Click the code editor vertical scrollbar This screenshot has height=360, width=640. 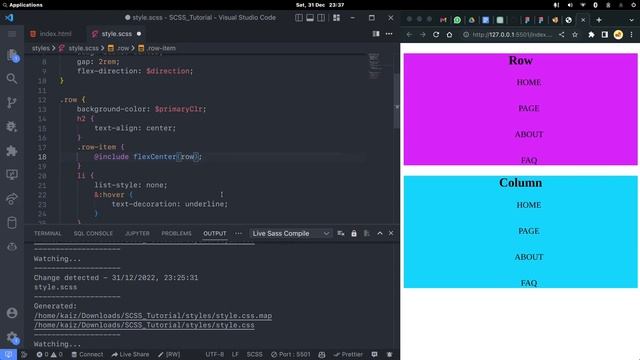tap(396, 101)
